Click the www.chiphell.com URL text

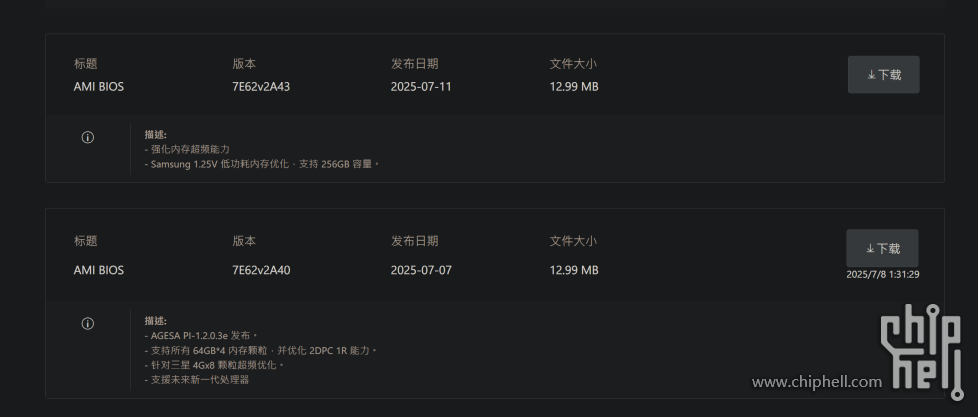(x=817, y=382)
